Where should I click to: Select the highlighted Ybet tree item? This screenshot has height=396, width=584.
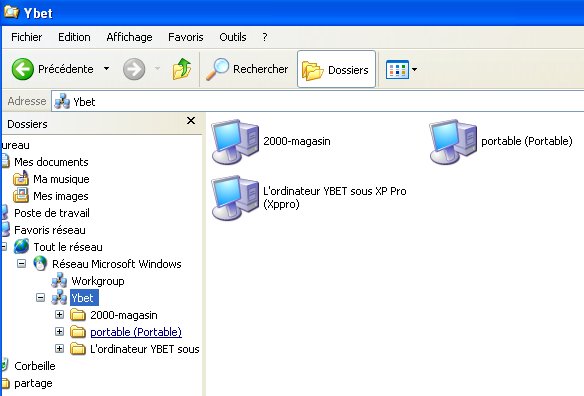pos(84,298)
